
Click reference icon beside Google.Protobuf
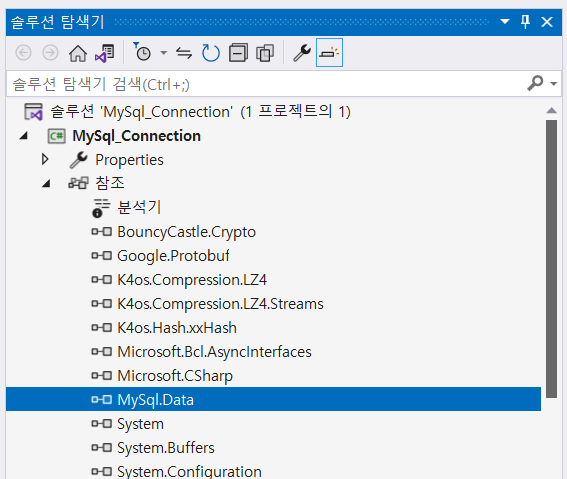pyautogui.click(x=102, y=256)
